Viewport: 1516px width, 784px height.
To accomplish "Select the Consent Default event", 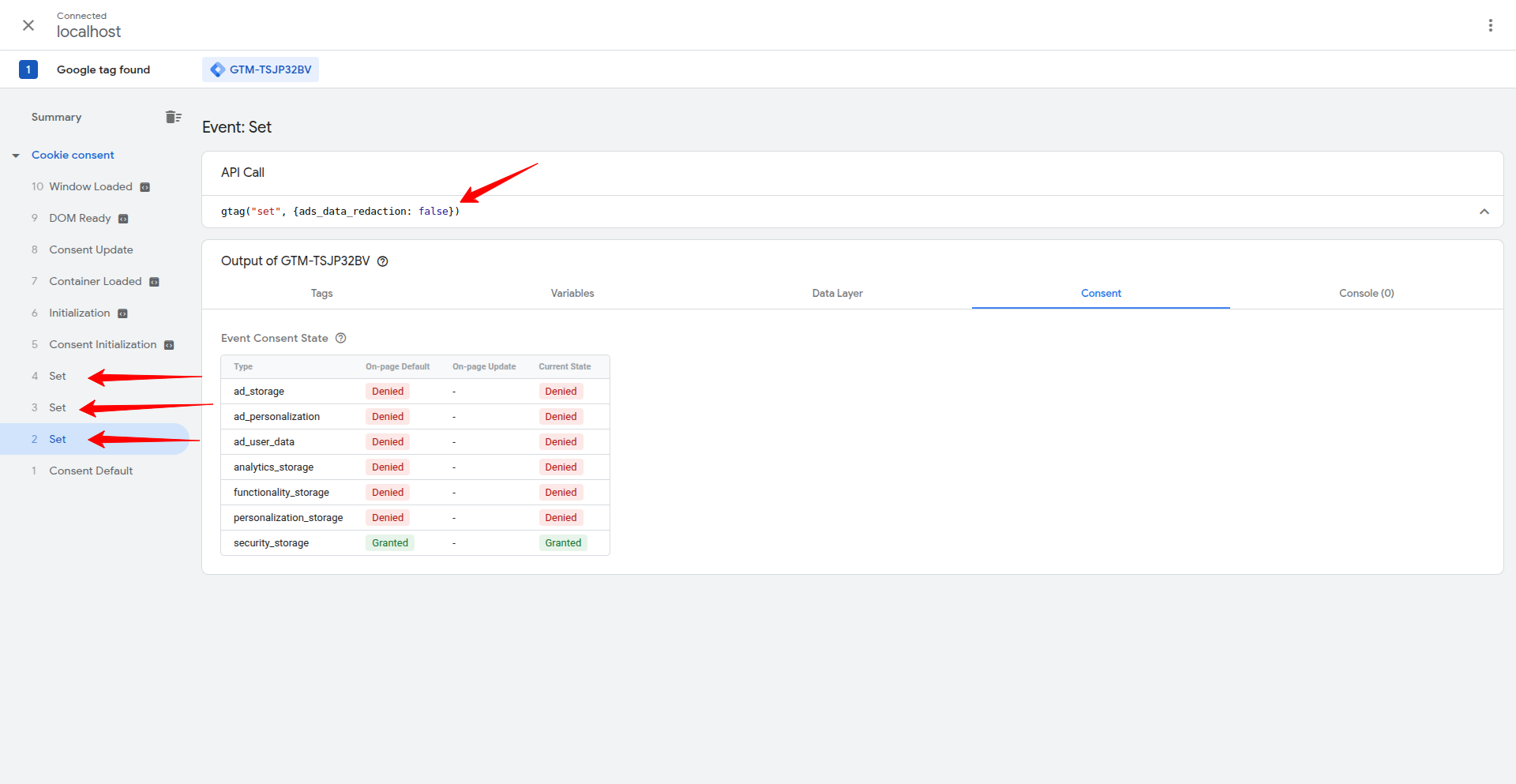I will [x=91, y=471].
